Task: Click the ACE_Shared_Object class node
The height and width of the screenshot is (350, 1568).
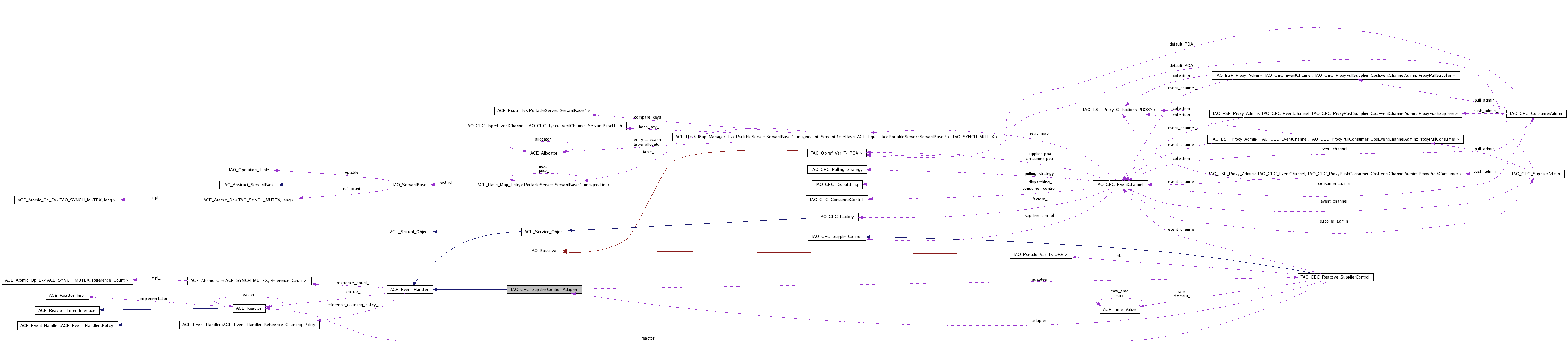Action: [x=409, y=232]
